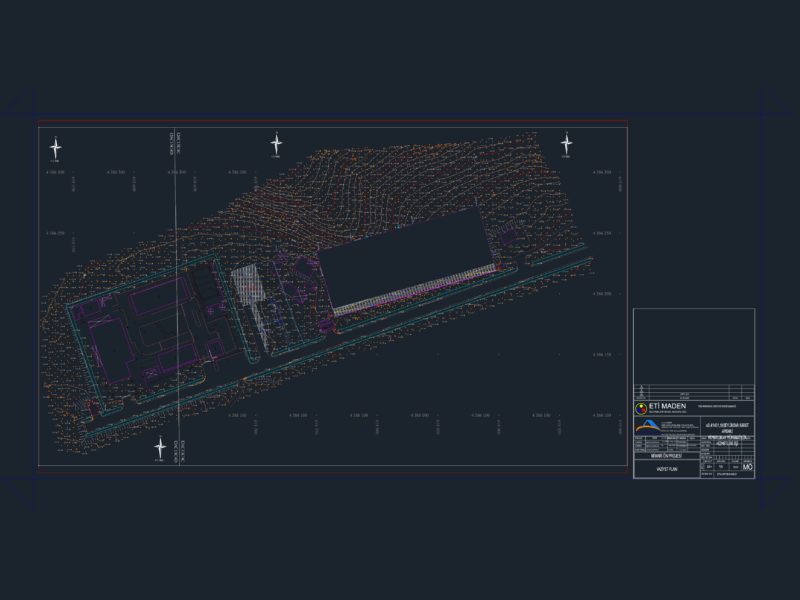This screenshot has width=800, height=600.
Task: Pick the white hatched grid block in plan
Action: [249, 286]
